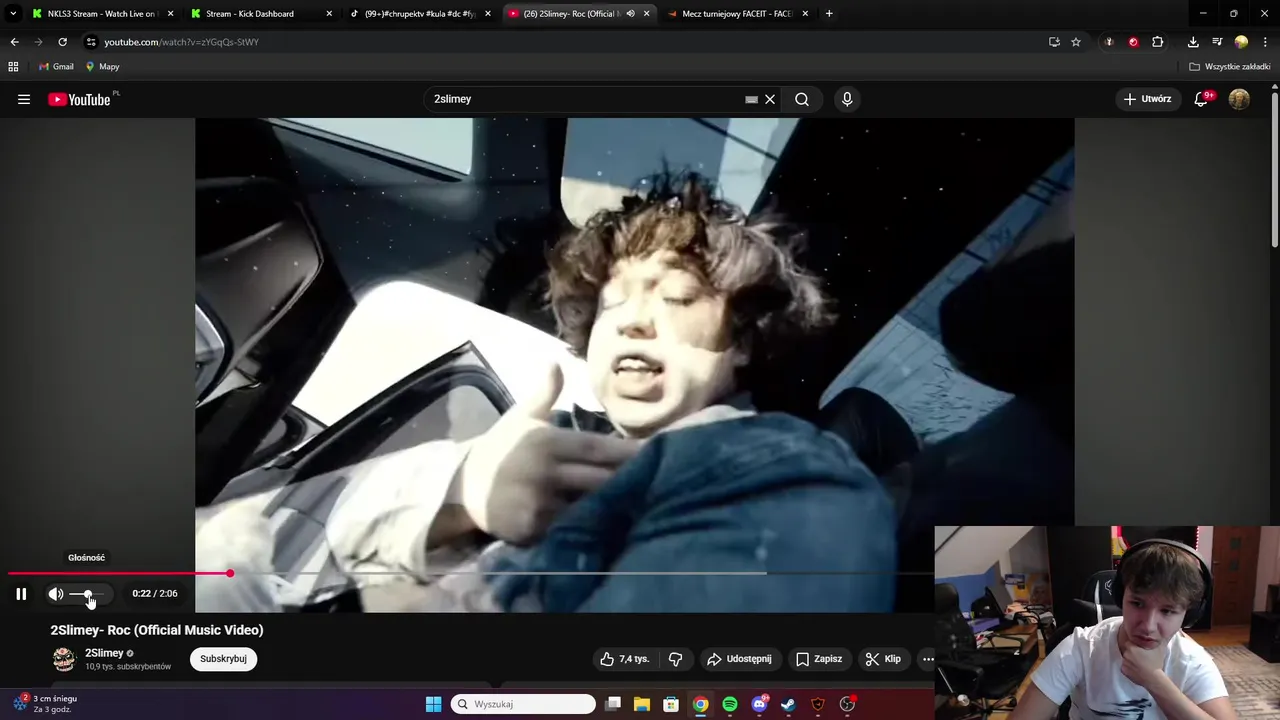1280x720 pixels.
Task: Open the on-screen keyboard icon in search box
Action: click(x=752, y=99)
